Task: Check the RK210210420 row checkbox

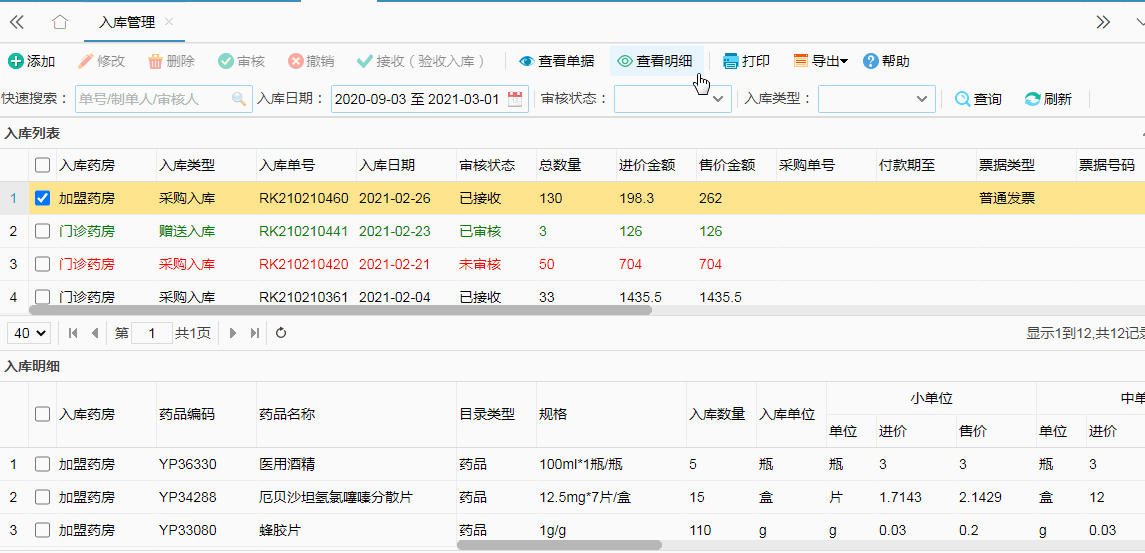Action: pyautogui.click(x=43, y=264)
